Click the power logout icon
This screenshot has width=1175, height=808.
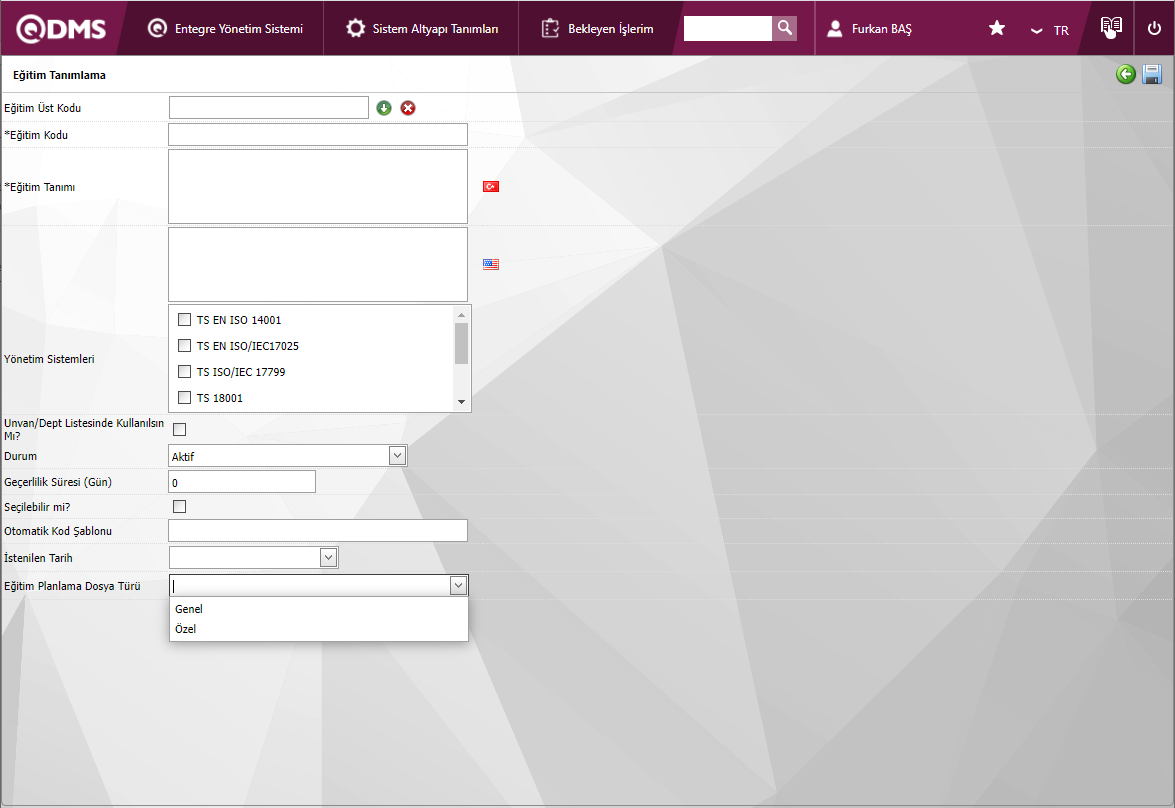click(1154, 28)
